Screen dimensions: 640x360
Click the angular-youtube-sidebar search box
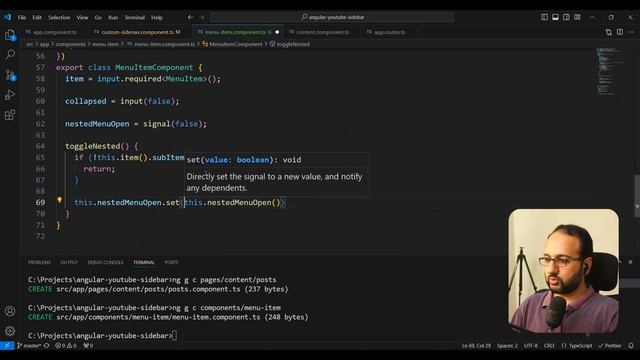(x=332, y=17)
